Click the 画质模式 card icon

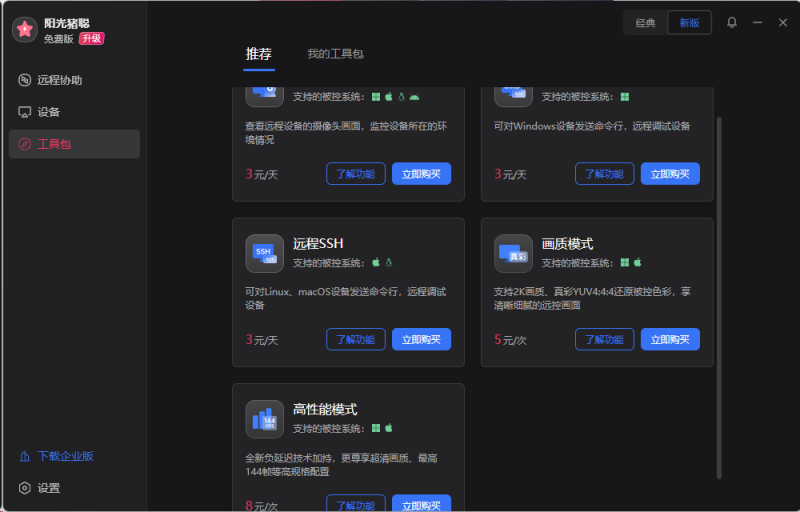tap(513, 253)
